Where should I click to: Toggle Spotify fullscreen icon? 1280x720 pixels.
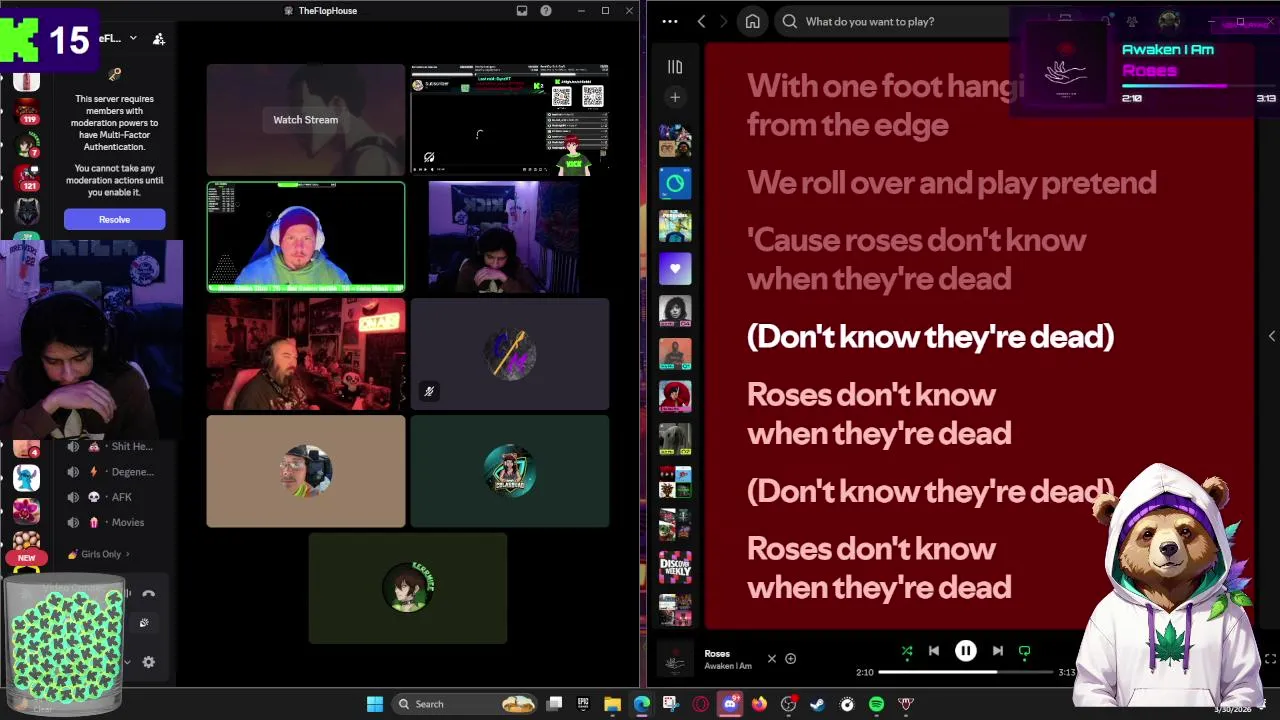pos(1270,658)
